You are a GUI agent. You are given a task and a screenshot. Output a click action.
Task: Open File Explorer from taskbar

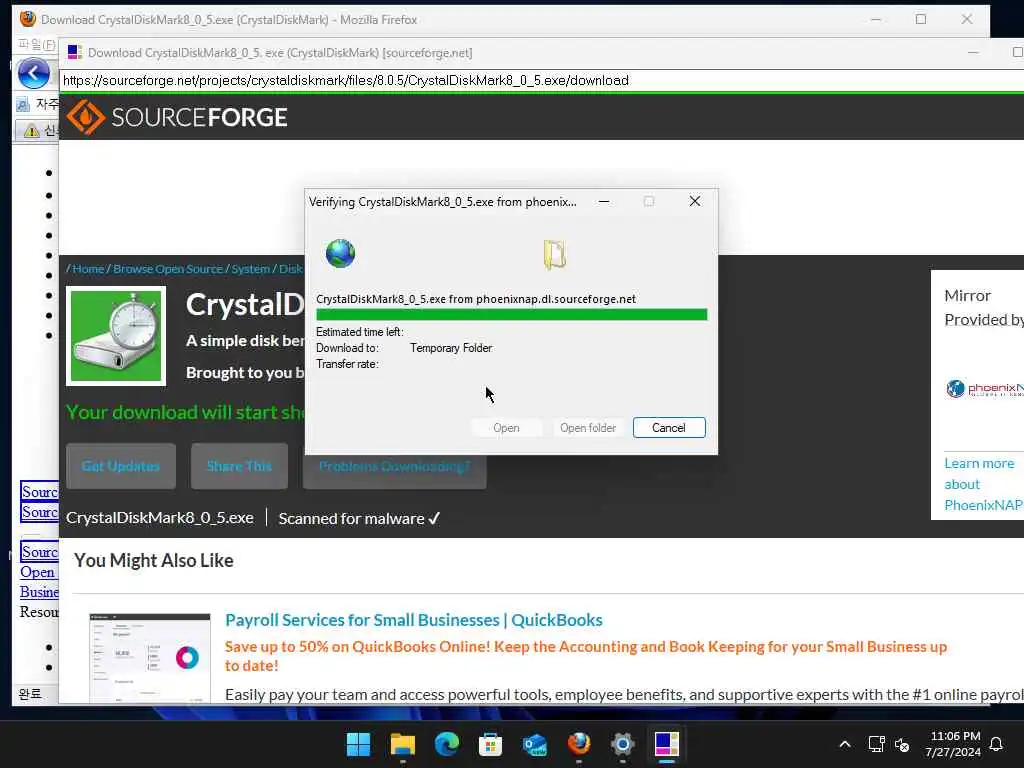tap(402, 744)
